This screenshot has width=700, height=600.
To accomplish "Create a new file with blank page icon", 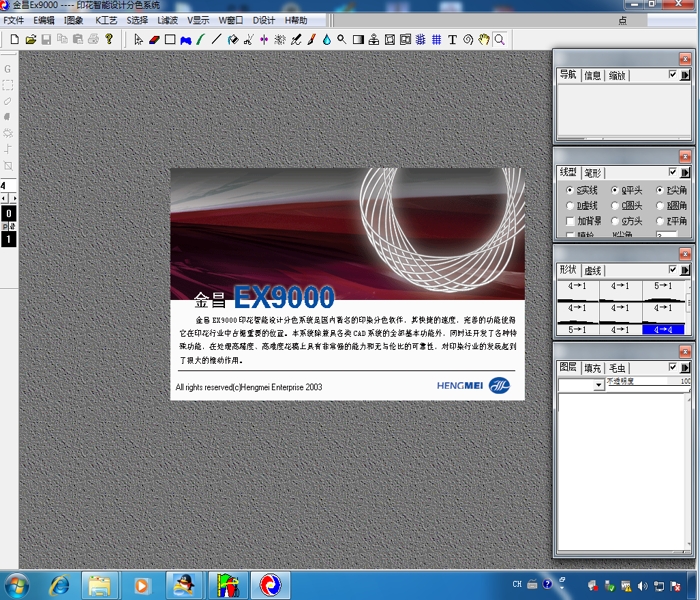I will [x=15, y=40].
